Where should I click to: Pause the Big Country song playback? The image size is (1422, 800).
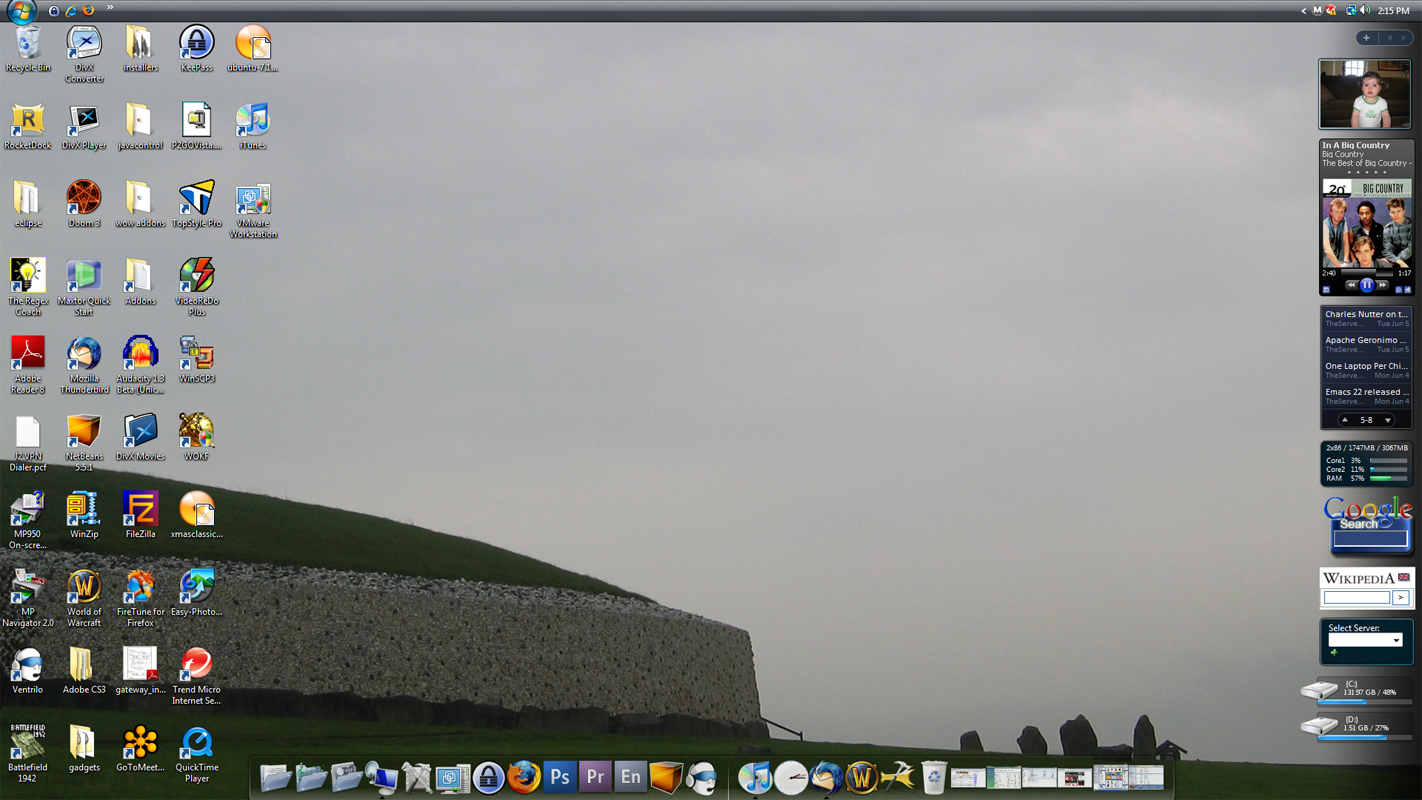tap(1366, 285)
